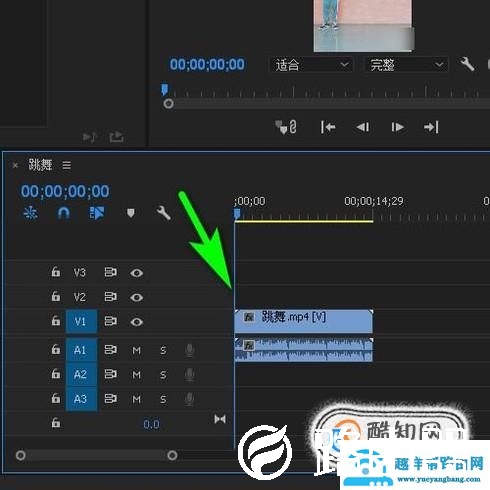
Task: Select the V2 track label
Action: click(80, 297)
